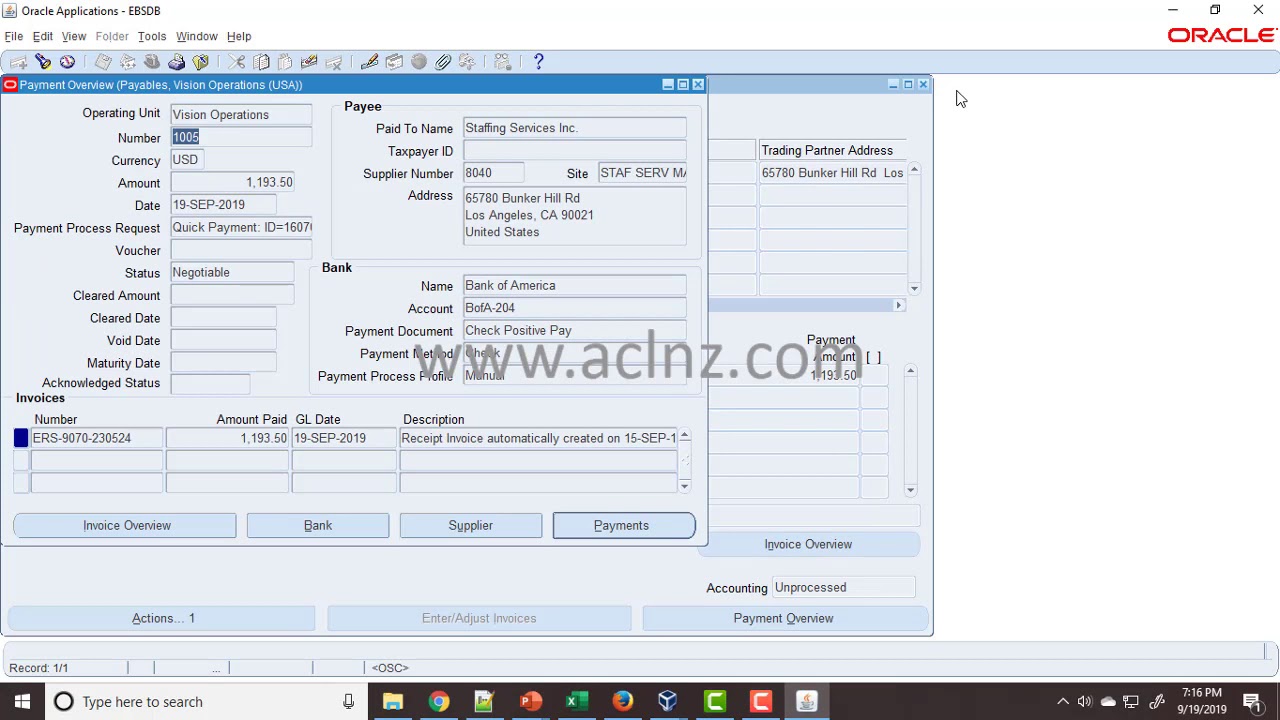Open the Help menu

coord(239,36)
